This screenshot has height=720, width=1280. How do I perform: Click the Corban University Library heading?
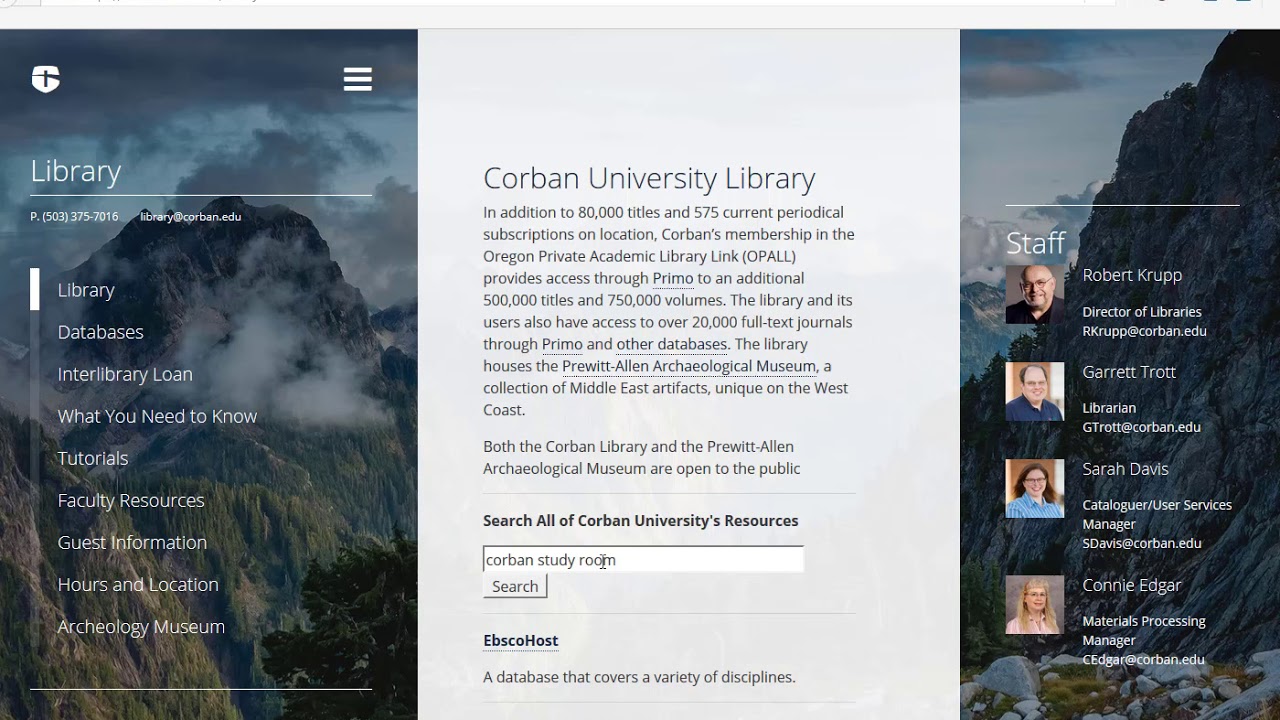(649, 178)
